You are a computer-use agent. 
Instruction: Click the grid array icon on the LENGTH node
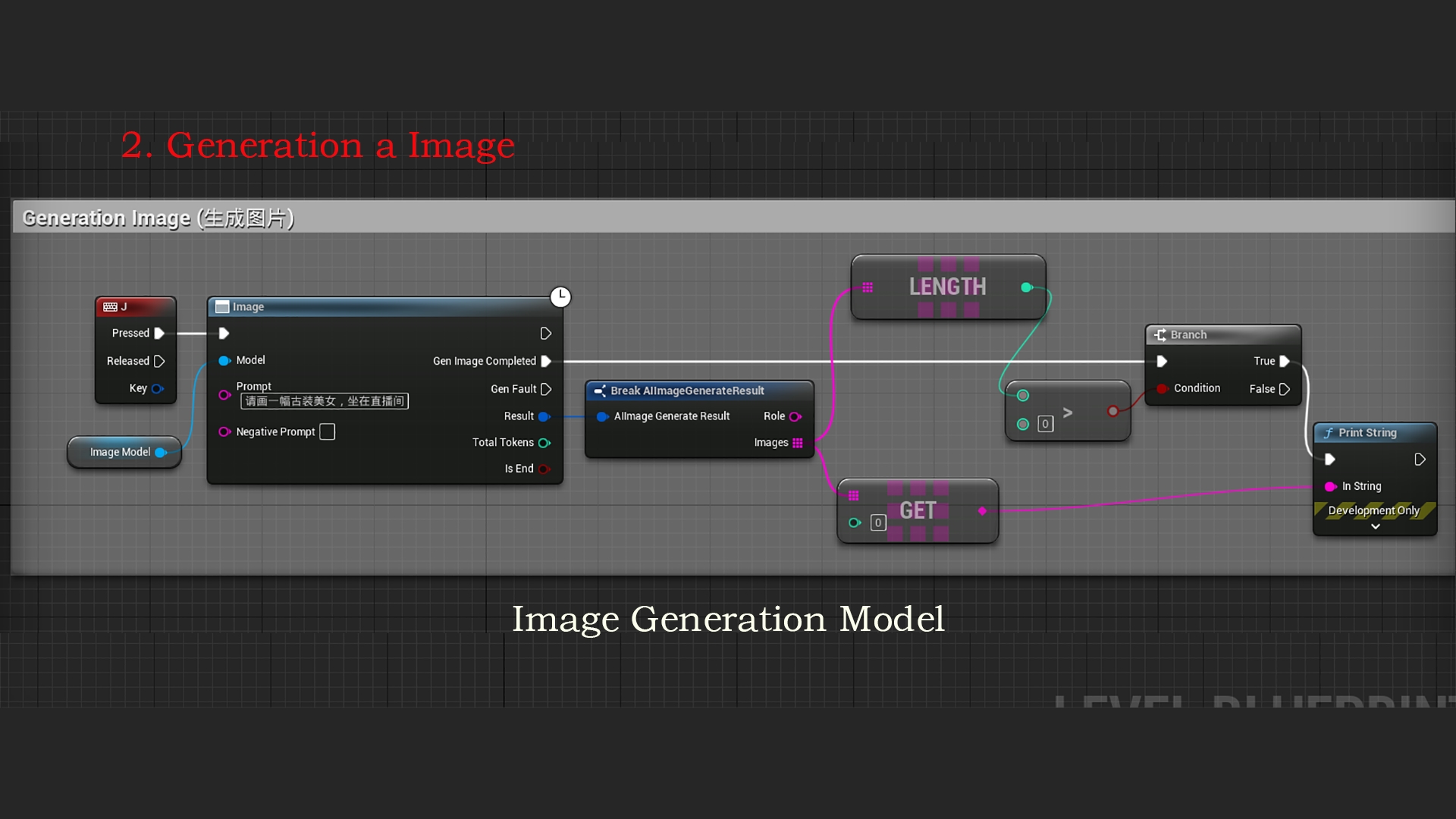pos(868,287)
